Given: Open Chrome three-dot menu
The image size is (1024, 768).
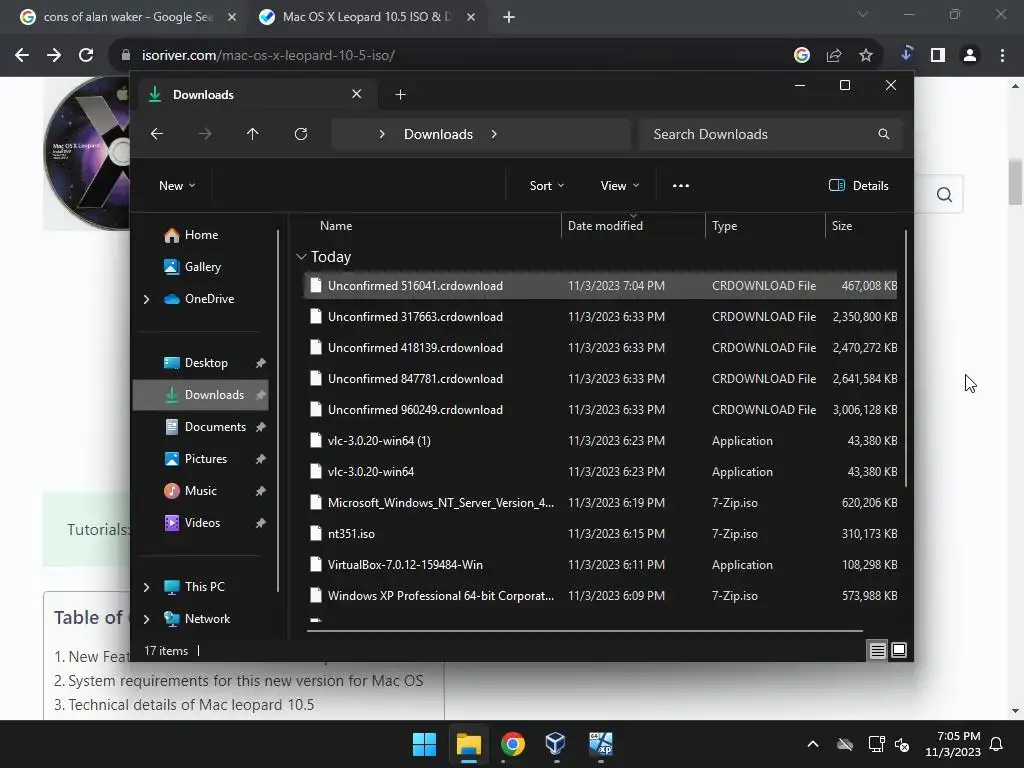Looking at the screenshot, I should point(1002,56).
